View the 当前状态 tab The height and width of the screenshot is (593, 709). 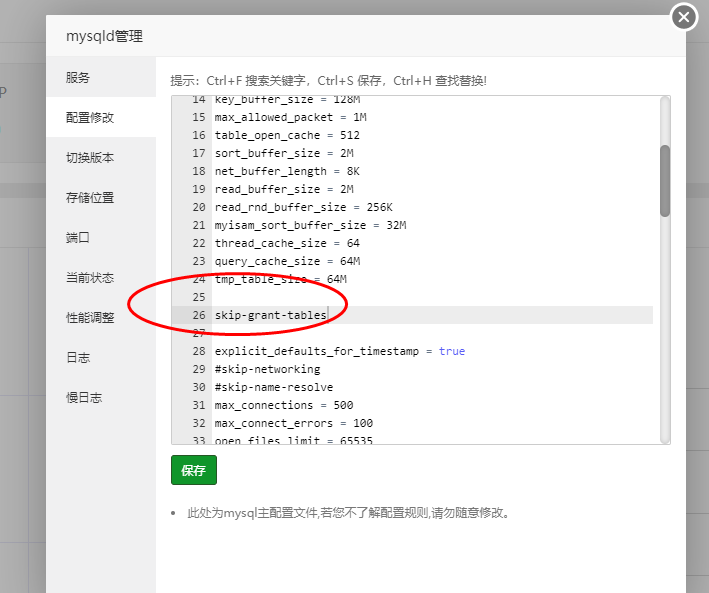click(x=101, y=277)
